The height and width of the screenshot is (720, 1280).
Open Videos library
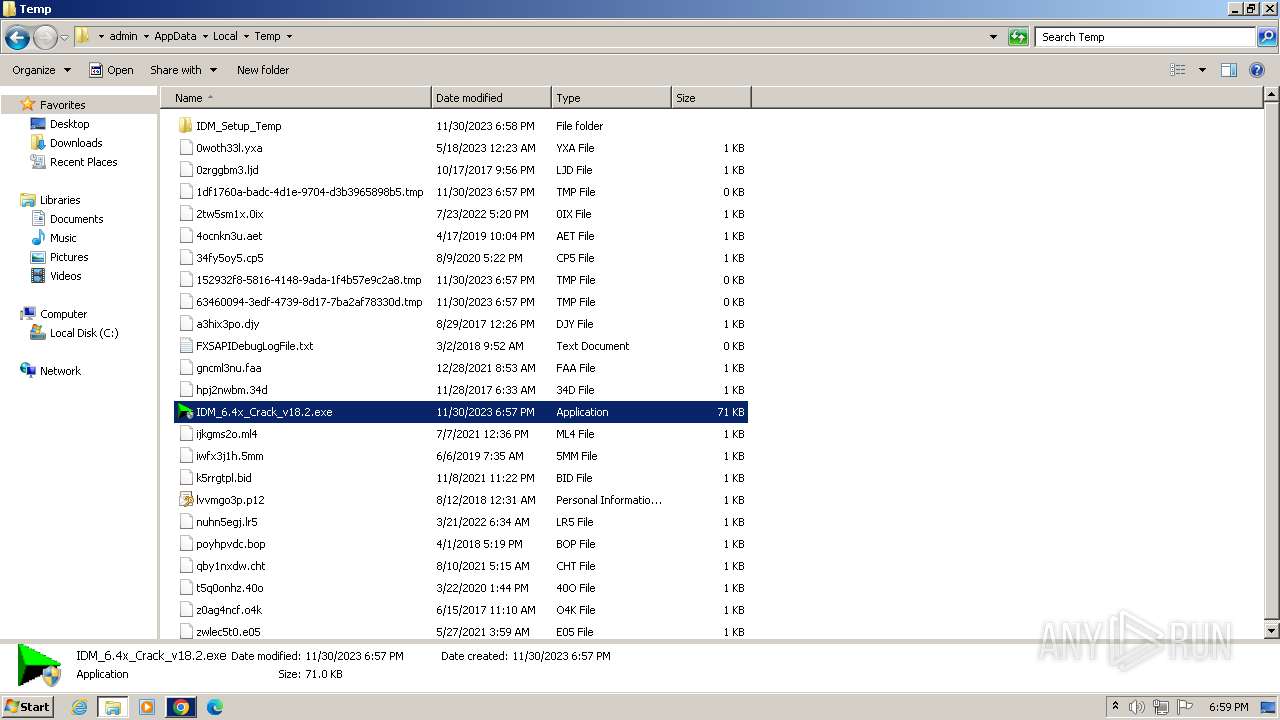[x=65, y=276]
